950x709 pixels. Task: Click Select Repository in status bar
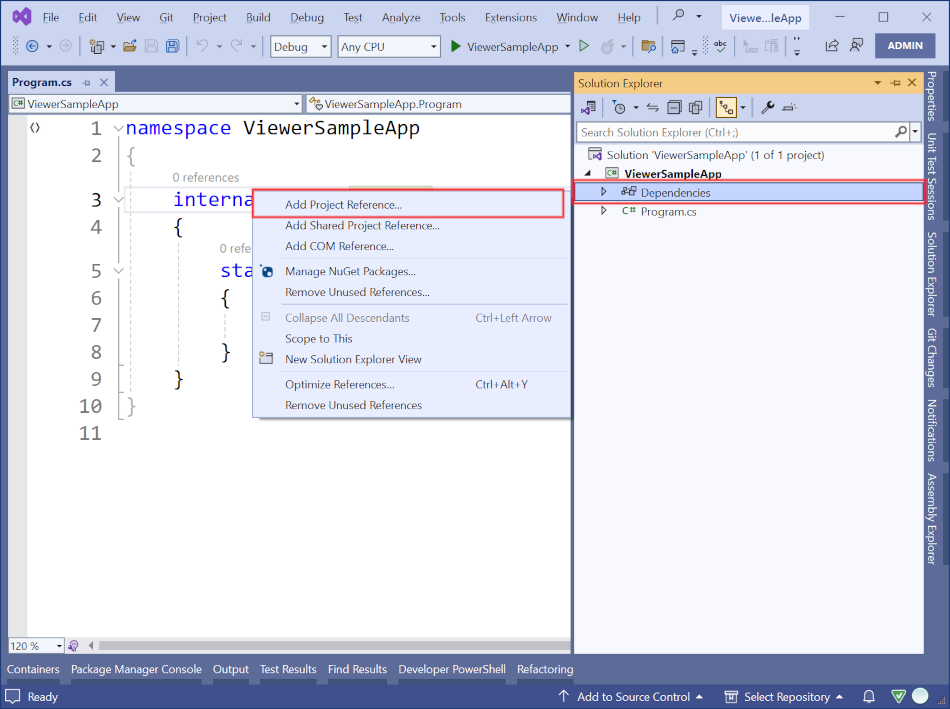tap(784, 696)
